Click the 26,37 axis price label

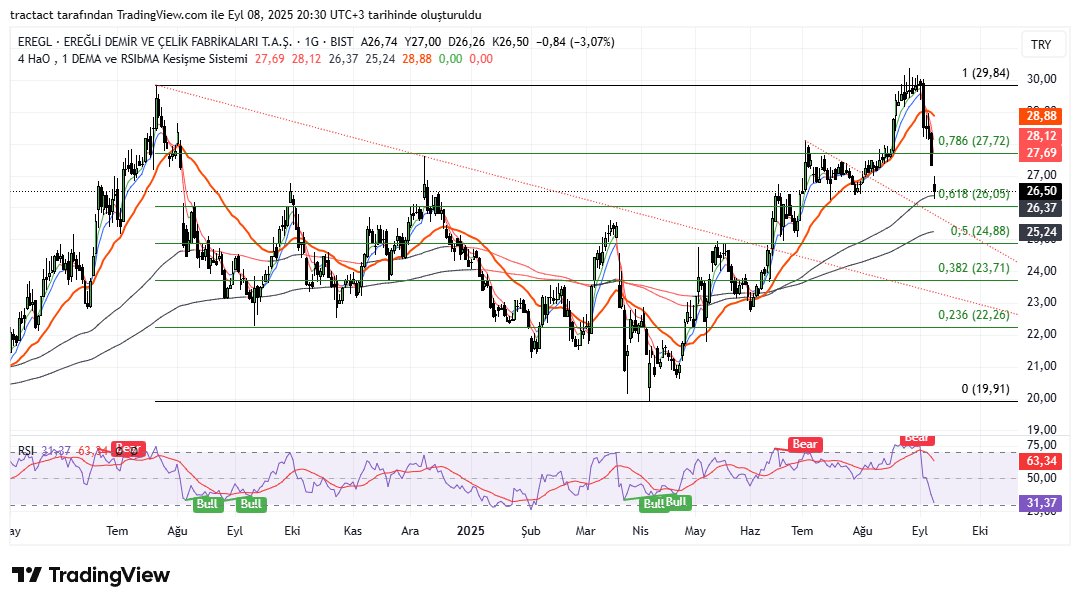(x=1041, y=208)
